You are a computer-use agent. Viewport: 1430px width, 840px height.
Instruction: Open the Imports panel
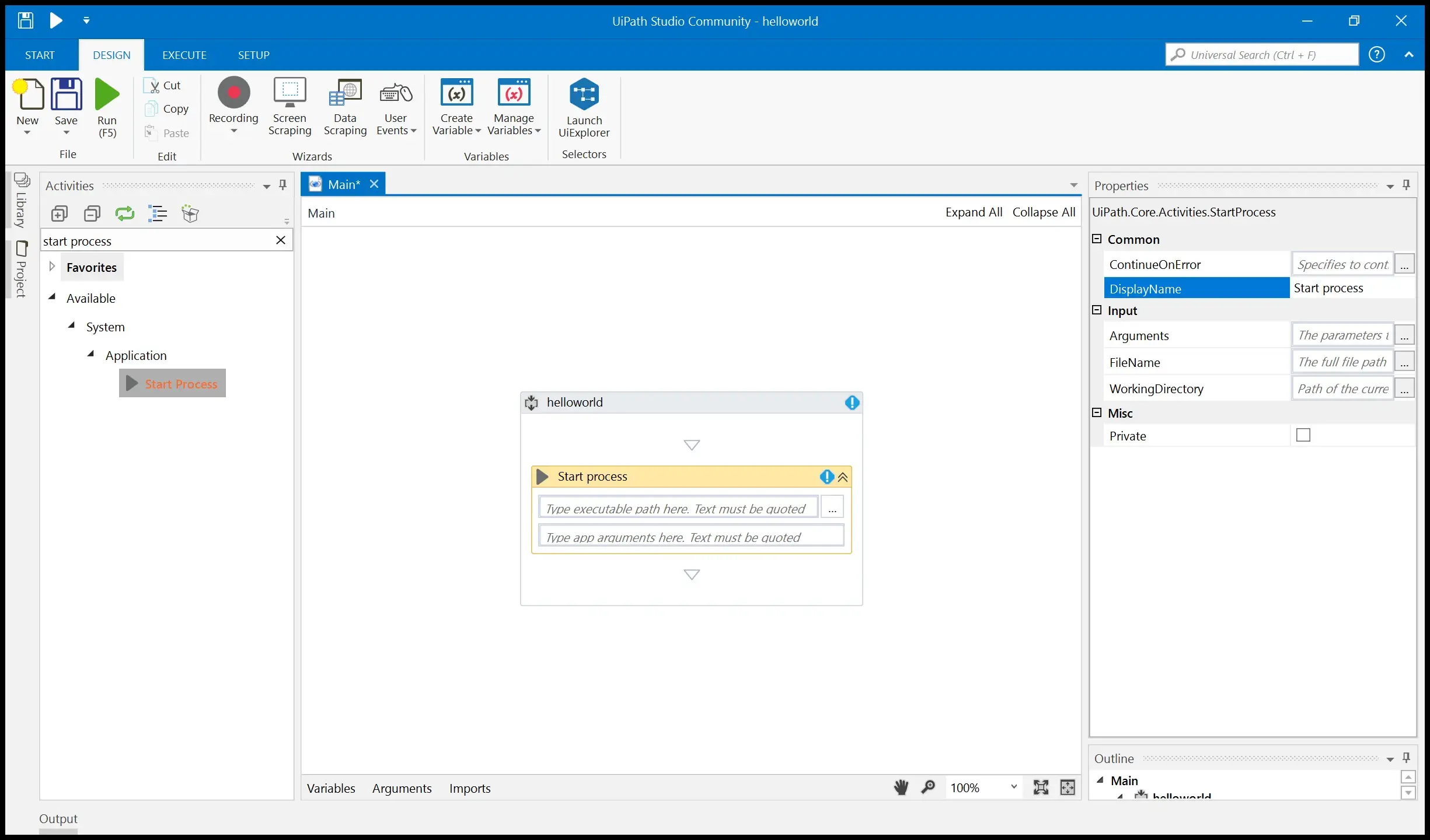pyautogui.click(x=470, y=789)
